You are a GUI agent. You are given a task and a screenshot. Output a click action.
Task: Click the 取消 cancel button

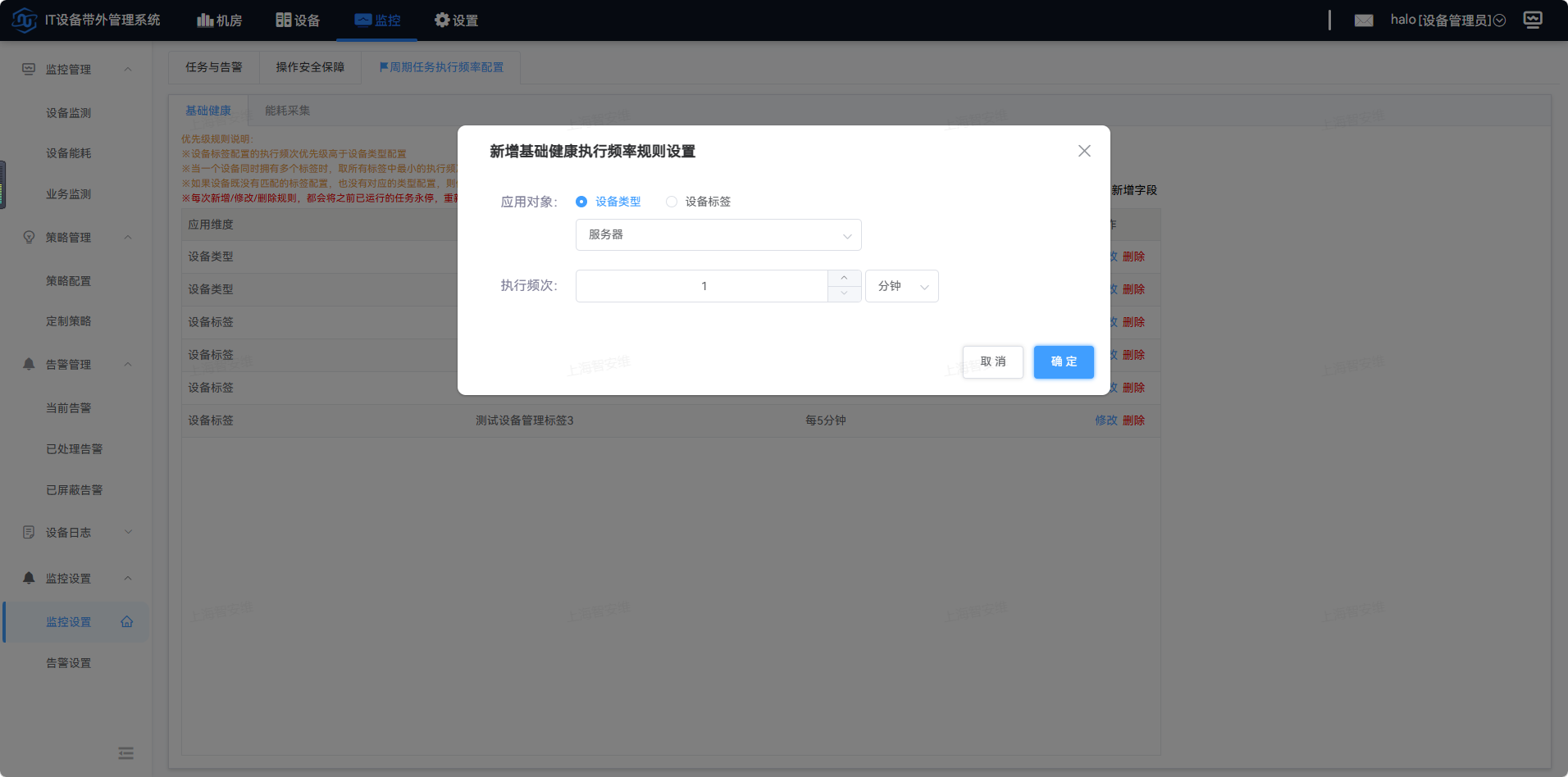(x=993, y=361)
